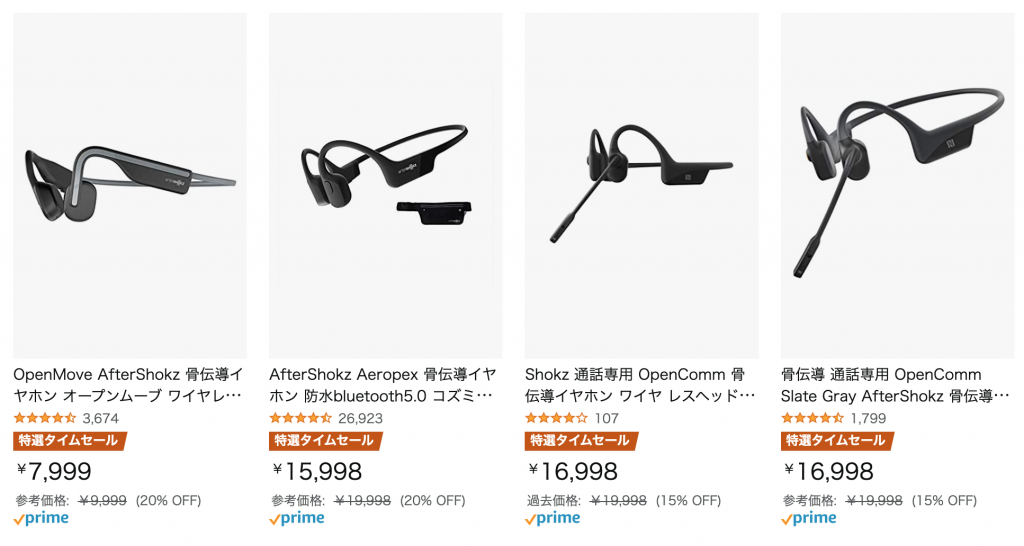Open the OpenComm Slate Gray image
Viewport: 1024px width, 546px height.
click(x=898, y=185)
